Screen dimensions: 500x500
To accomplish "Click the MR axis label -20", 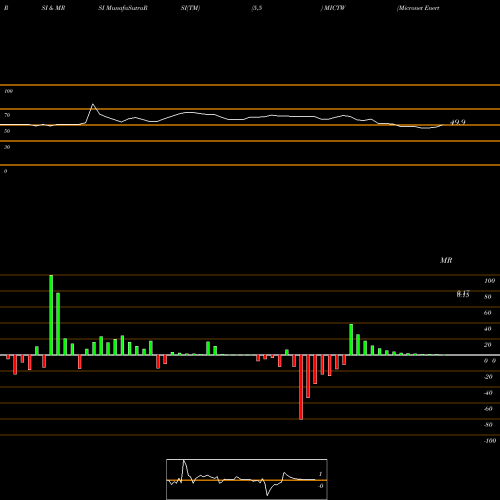I will click(488, 377).
